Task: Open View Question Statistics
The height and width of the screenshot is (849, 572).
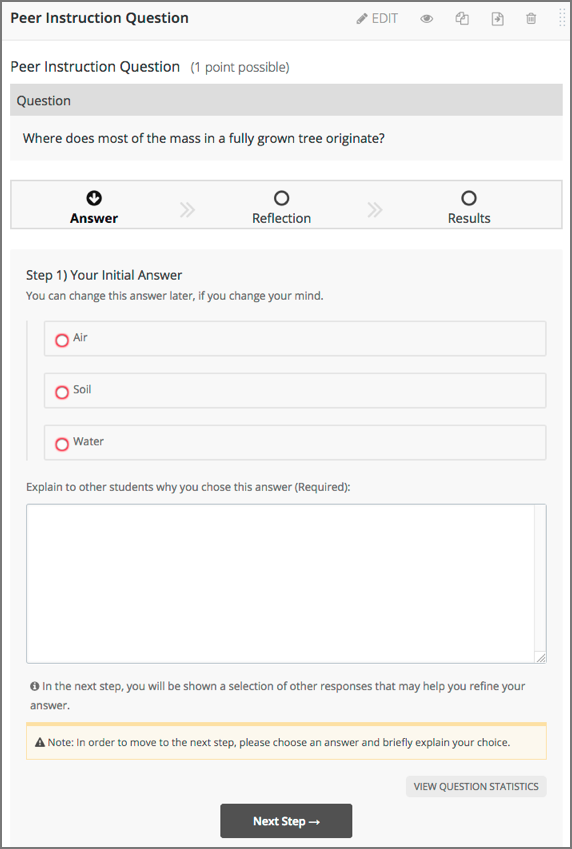Action: [x=476, y=786]
